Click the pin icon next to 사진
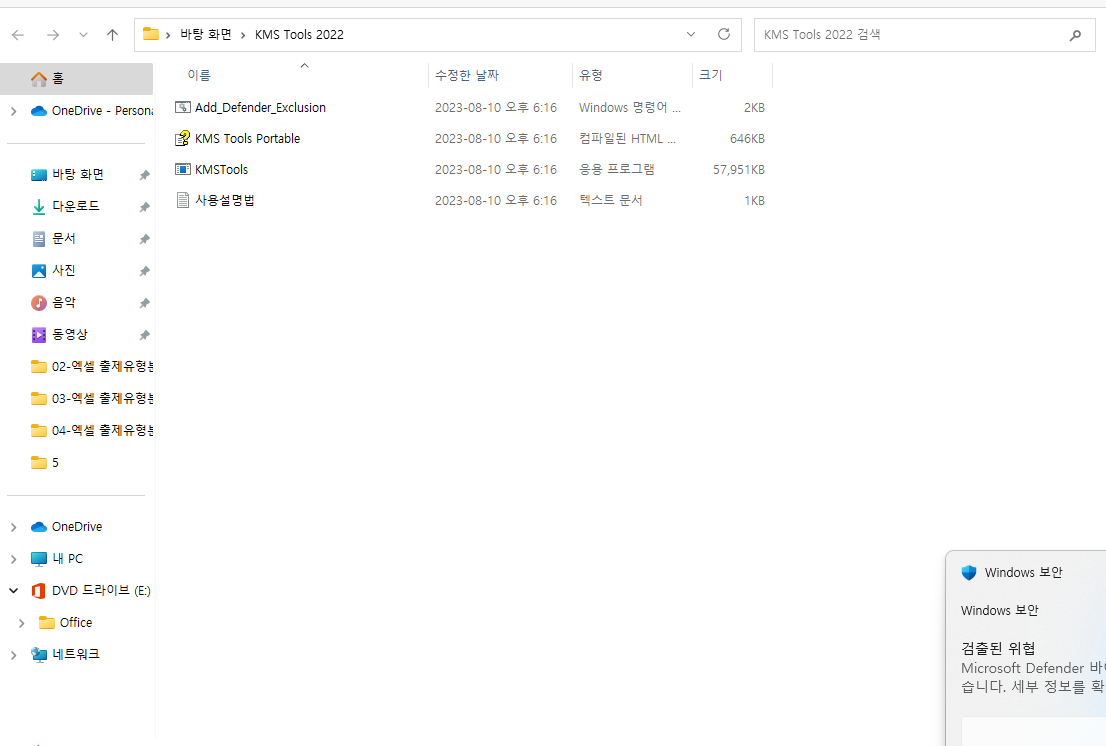This screenshot has height=746, width=1106. point(144,271)
